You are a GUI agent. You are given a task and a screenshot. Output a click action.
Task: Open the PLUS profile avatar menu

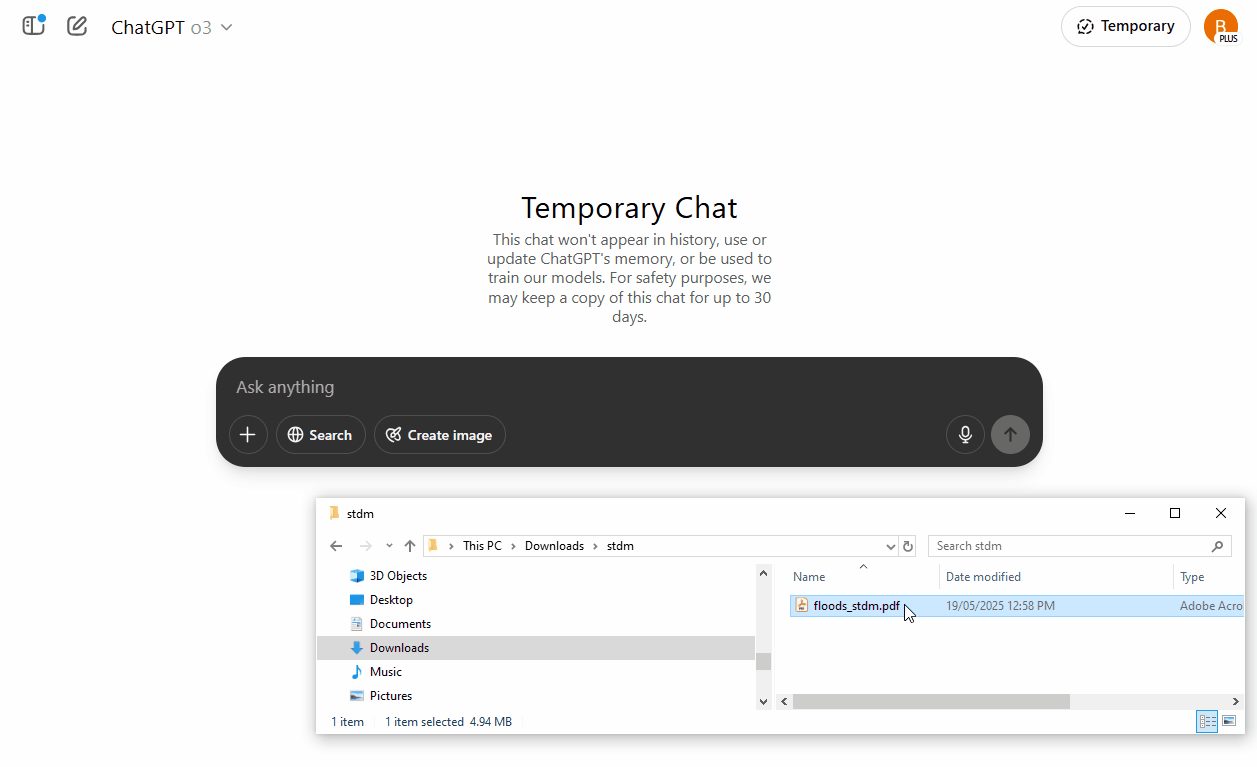pyautogui.click(x=1220, y=27)
